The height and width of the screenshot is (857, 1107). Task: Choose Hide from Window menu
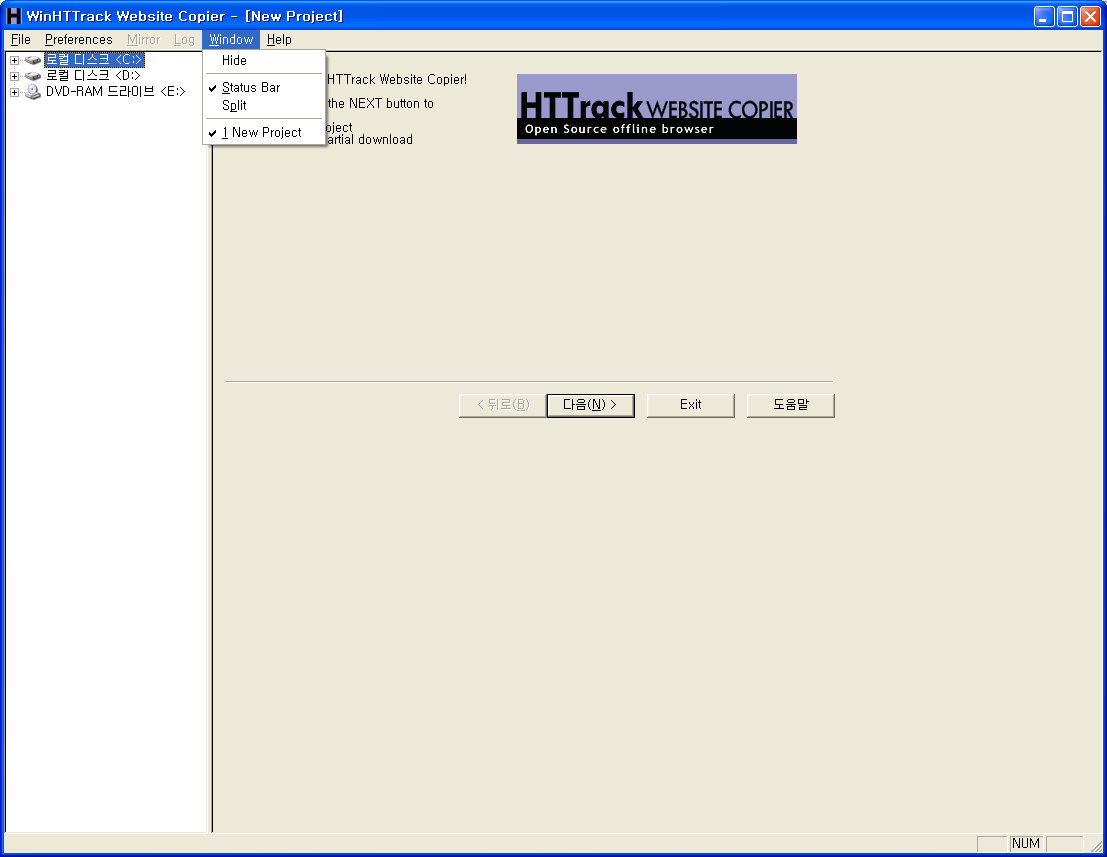tap(263, 61)
